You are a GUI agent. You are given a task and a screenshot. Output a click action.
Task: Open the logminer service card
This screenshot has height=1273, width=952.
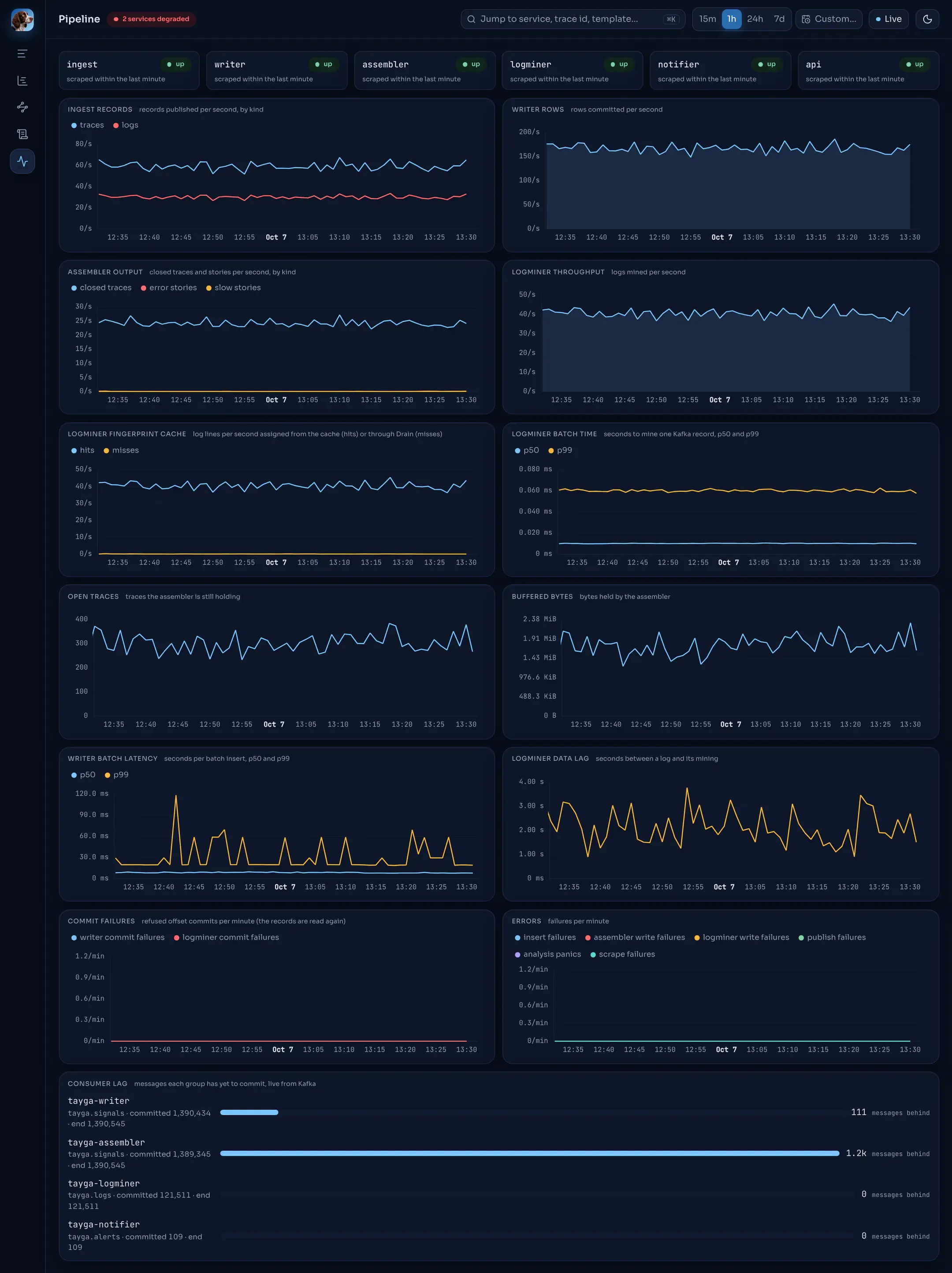[x=573, y=71]
